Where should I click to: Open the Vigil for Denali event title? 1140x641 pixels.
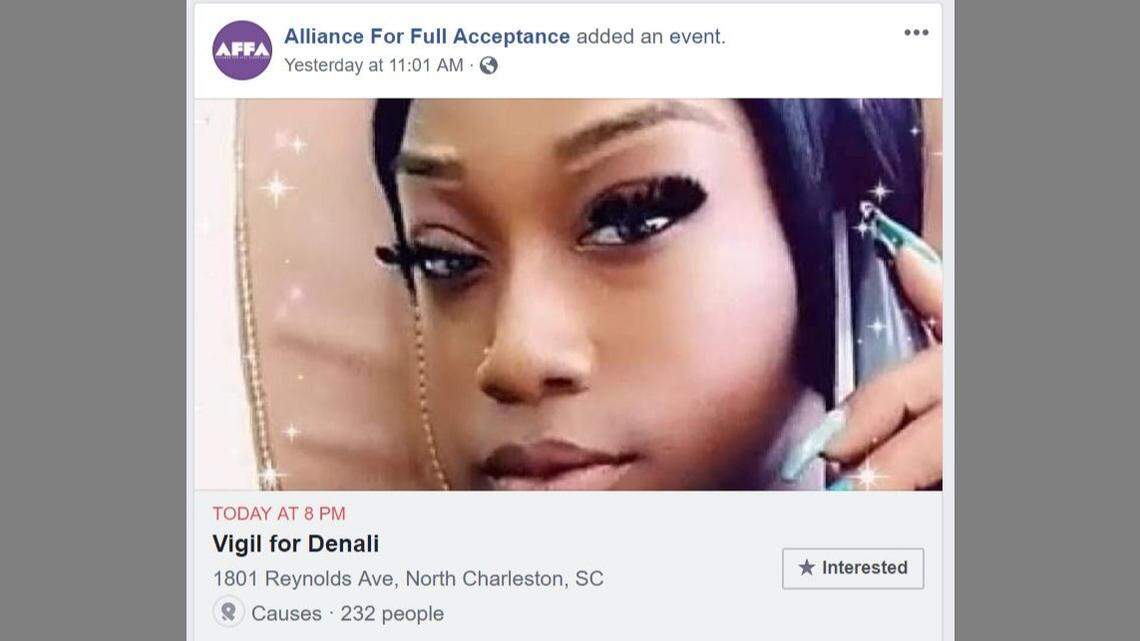point(295,544)
